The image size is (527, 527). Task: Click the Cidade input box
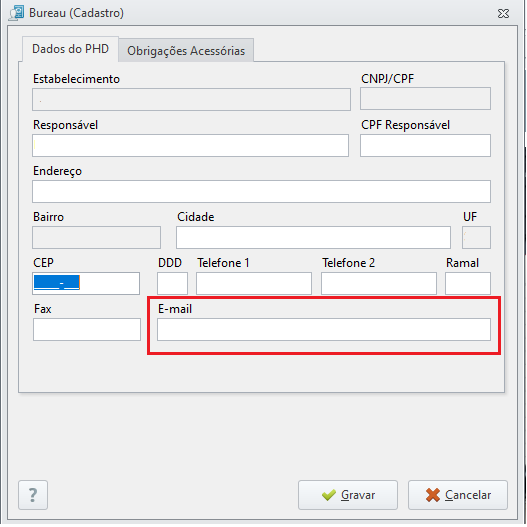(x=313, y=238)
